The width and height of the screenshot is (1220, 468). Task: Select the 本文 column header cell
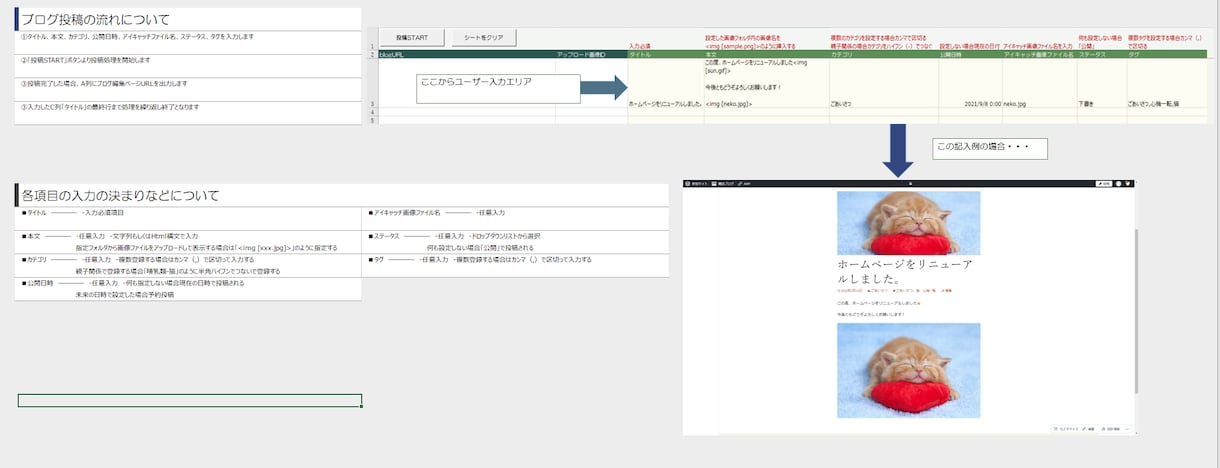pos(766,54)
